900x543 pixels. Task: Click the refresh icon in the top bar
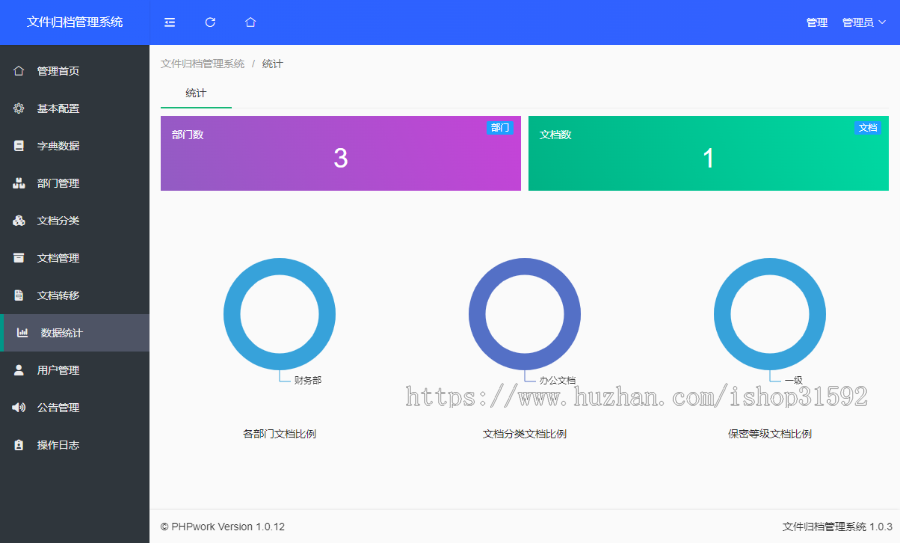tap(210, 22)
